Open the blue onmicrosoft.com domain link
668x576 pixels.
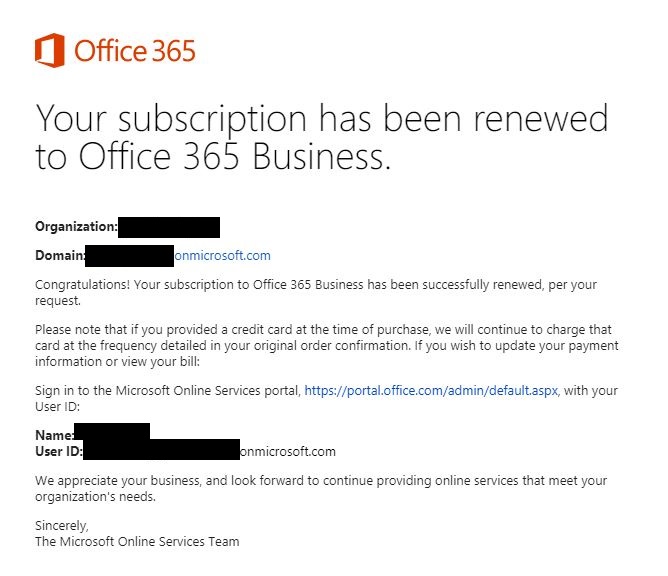point(222,256)
